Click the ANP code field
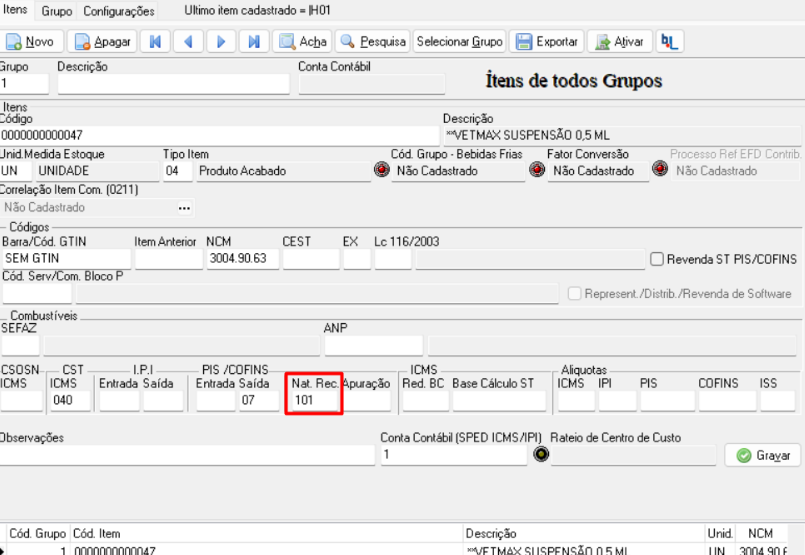Viewport: 805px width, 555px height. 374,346
